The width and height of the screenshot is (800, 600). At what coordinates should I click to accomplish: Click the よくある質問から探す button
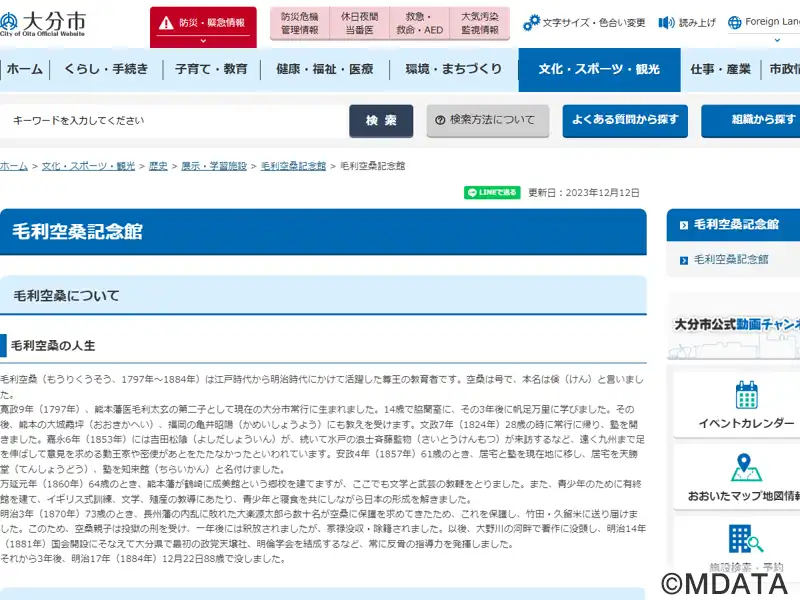(x=624, y=120)
